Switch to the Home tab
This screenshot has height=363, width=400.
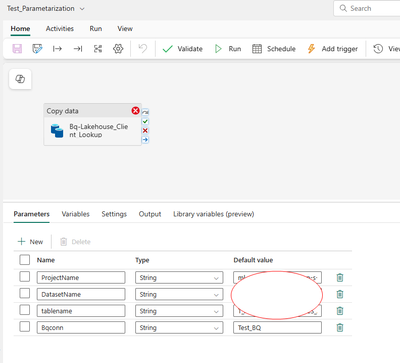[x=20, y=29]
